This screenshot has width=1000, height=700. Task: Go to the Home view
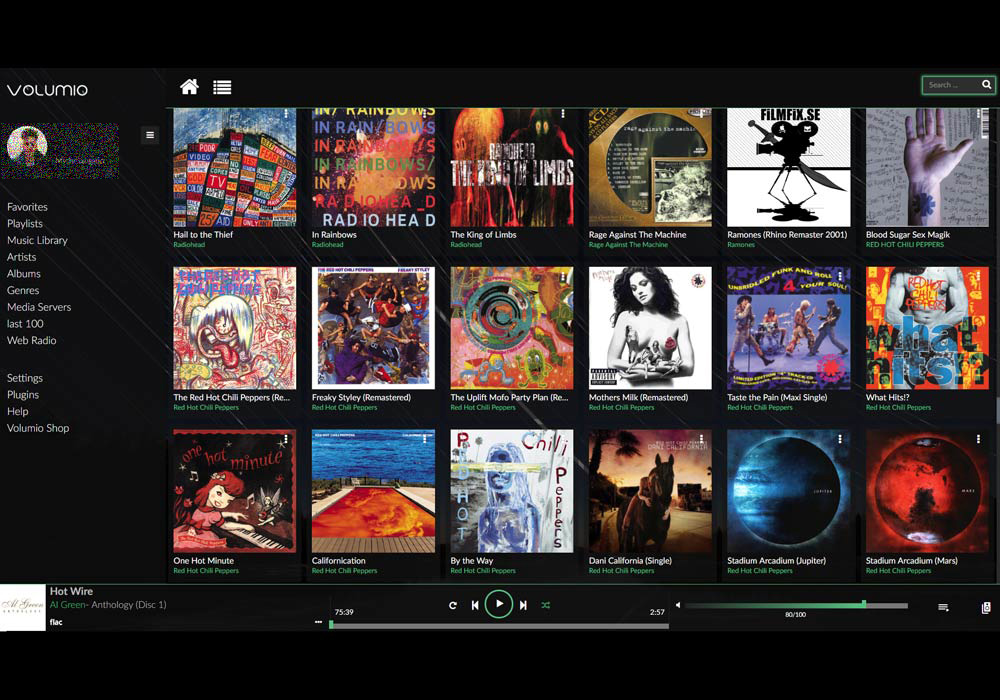point(189,87)
